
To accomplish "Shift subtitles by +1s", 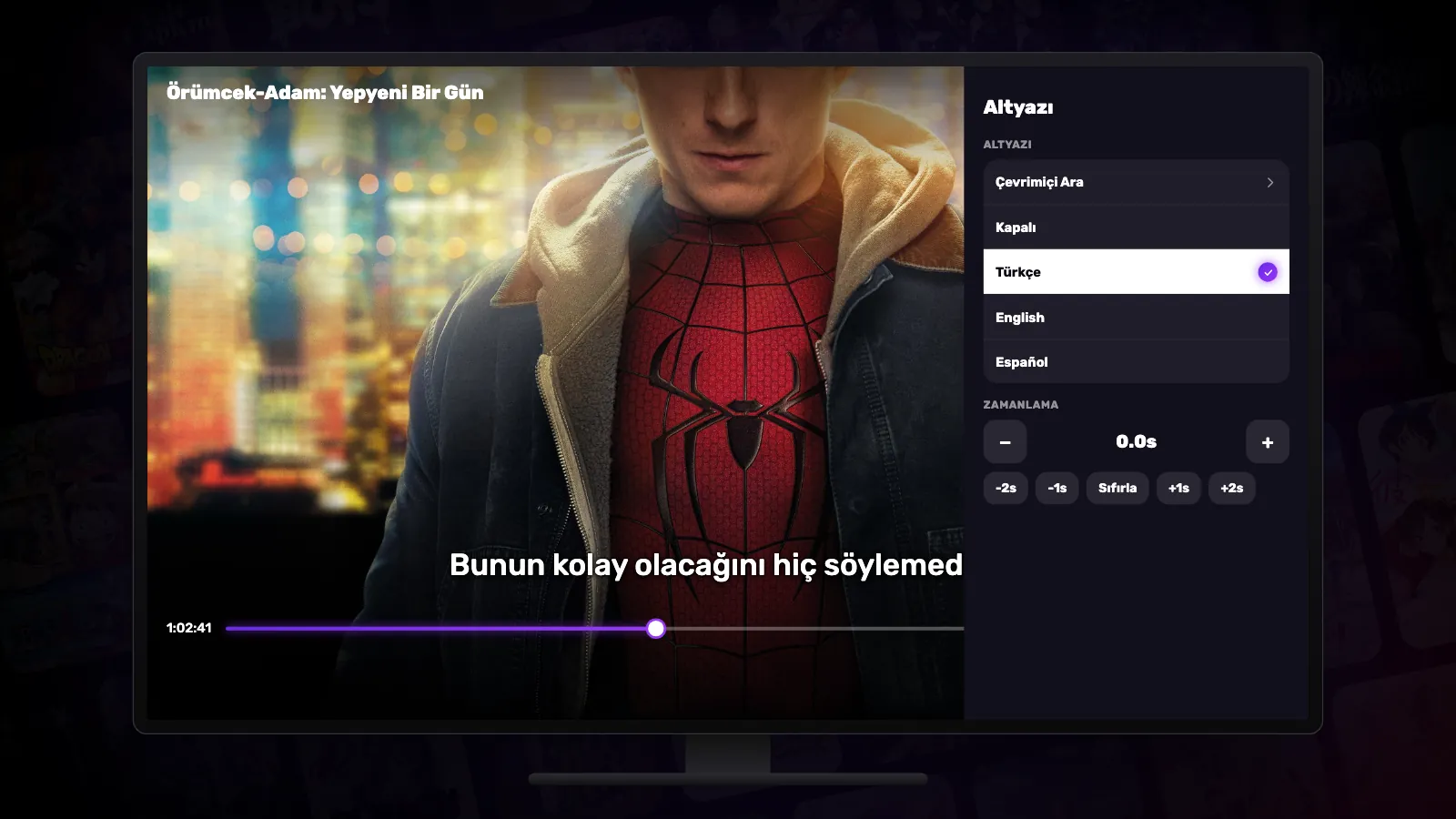I will [x=1178, y=488].
